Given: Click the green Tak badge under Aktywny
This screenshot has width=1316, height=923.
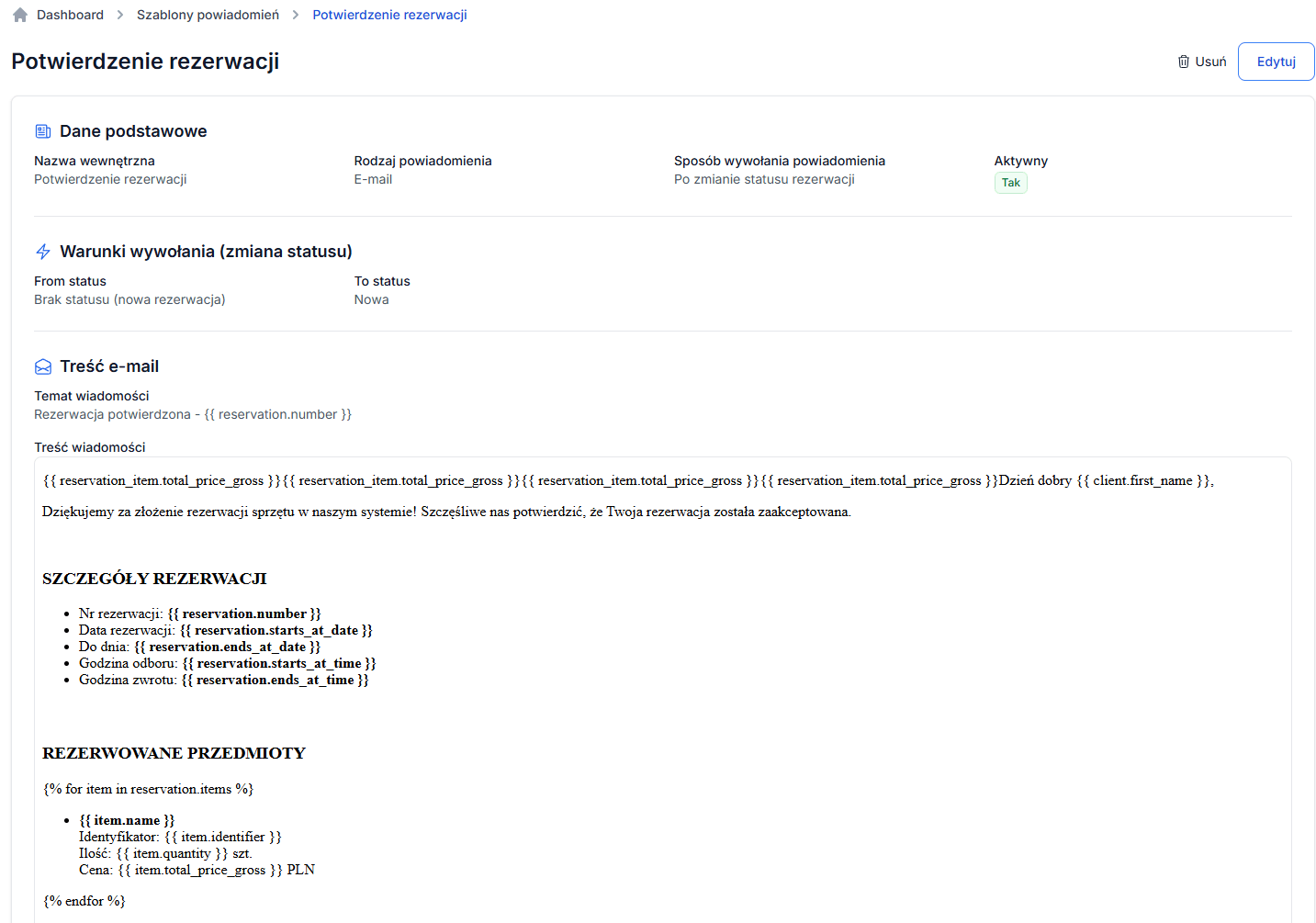Looking at the screenshot, I should (1010, 183).
